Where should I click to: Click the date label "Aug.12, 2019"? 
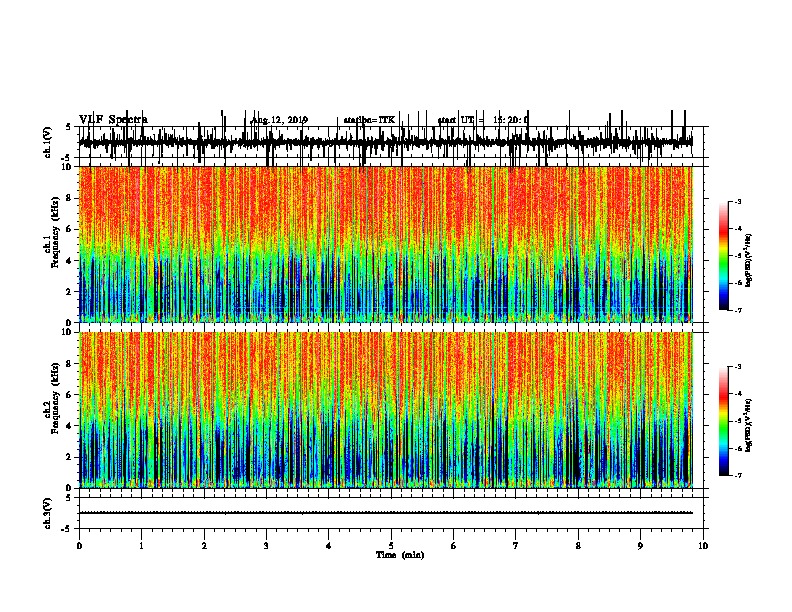click(x=279, y=120)
